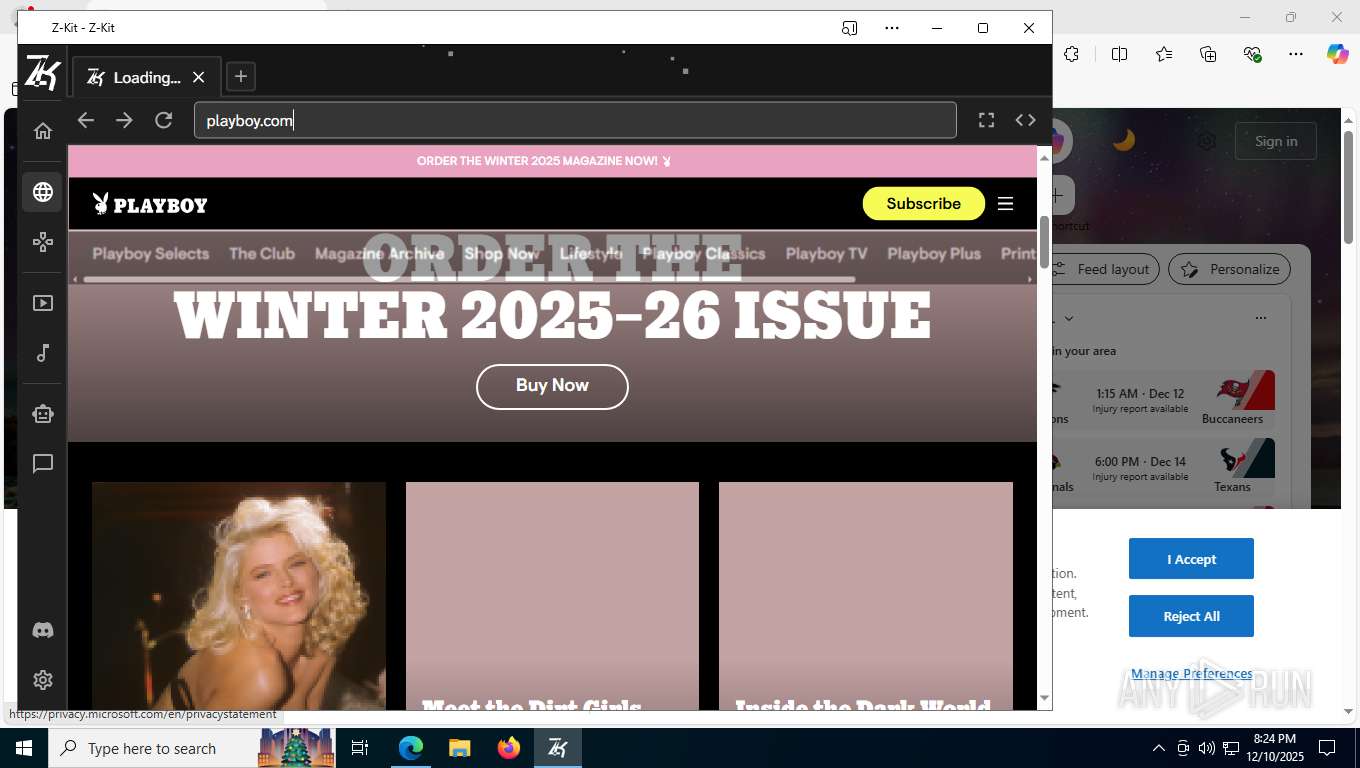
Task: Click I Accept in Edge cookie dialog
Action: point(1191,559)
